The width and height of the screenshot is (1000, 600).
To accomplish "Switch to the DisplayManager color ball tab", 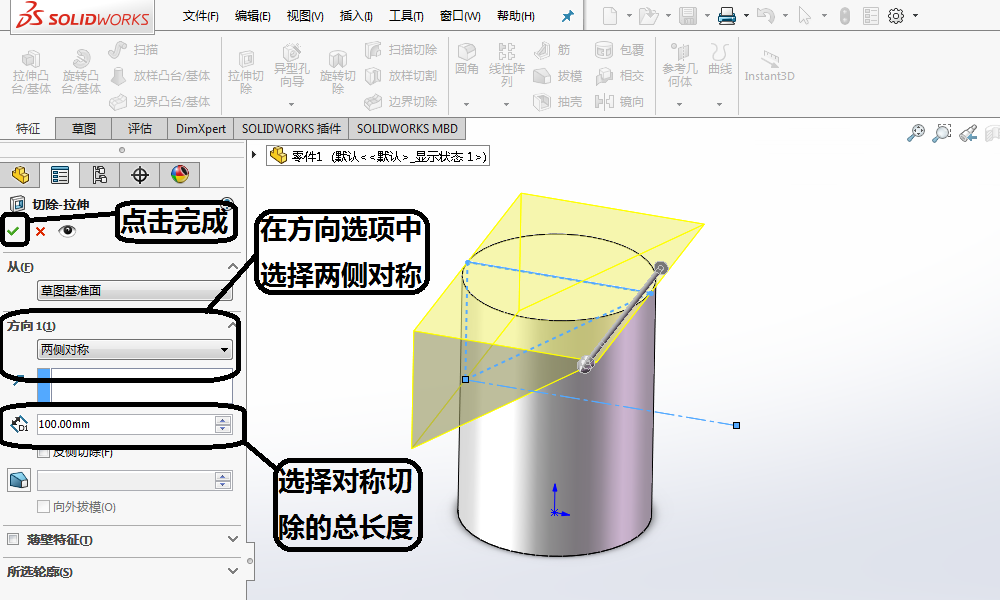I will coord(180,175).
